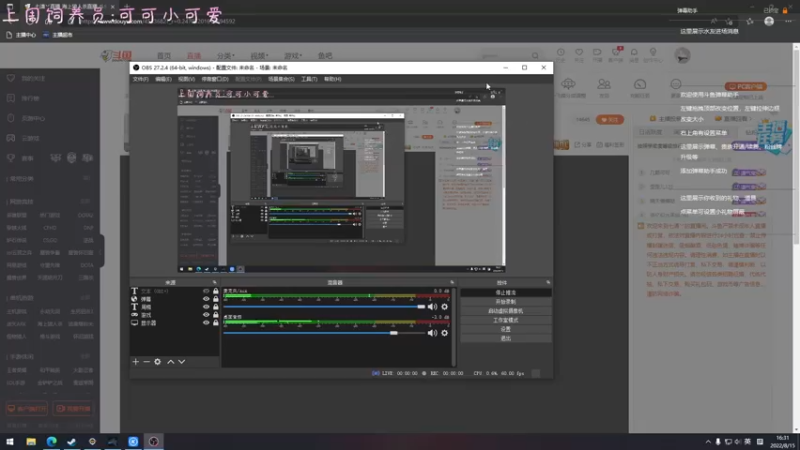Open the Windows Start menu
The height and width of the screenshot is (450, 800).
pos(10,441)
